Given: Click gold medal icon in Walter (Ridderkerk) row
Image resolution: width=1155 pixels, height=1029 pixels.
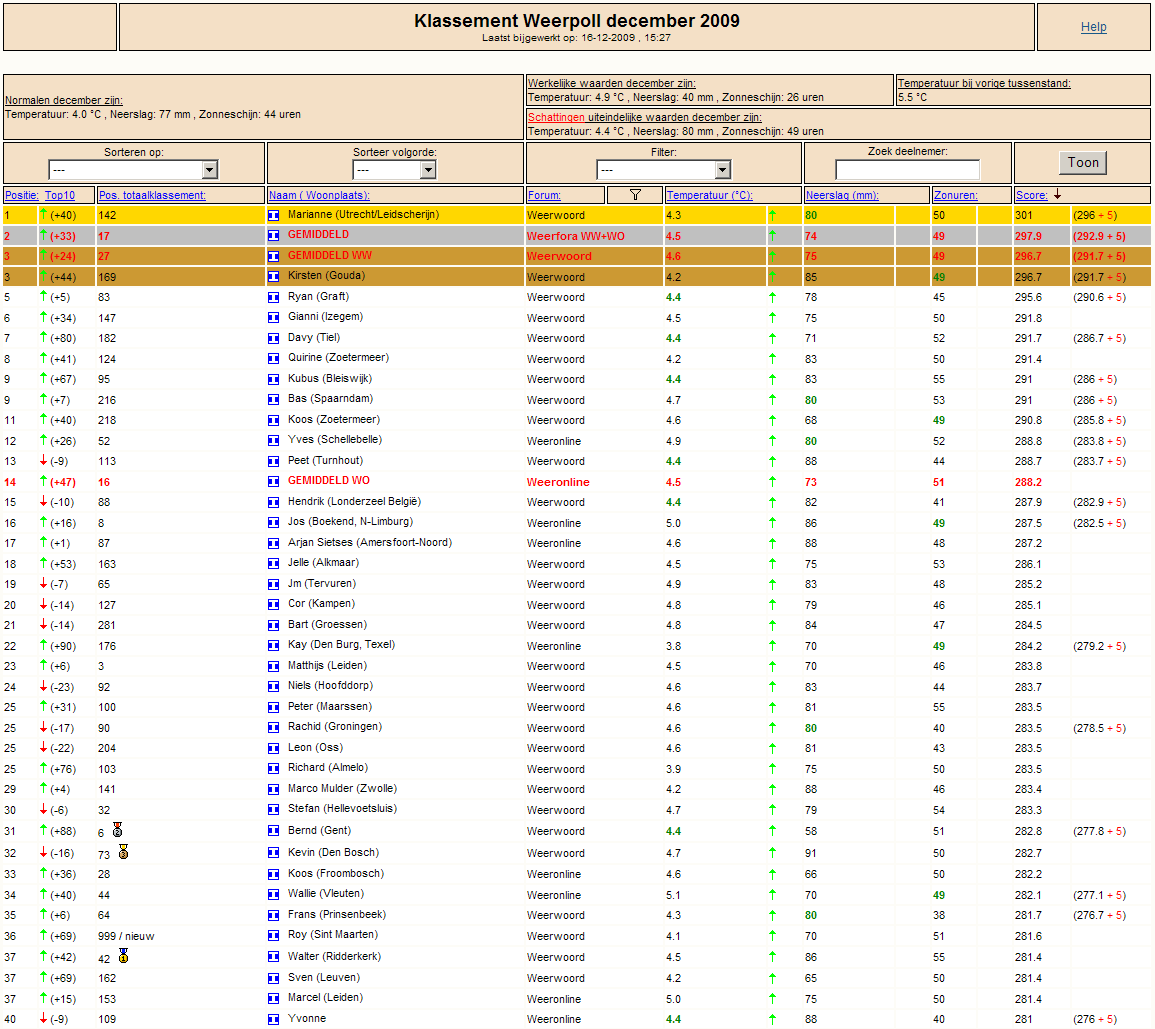Looking at the screenshot, I should click(123, 956).
